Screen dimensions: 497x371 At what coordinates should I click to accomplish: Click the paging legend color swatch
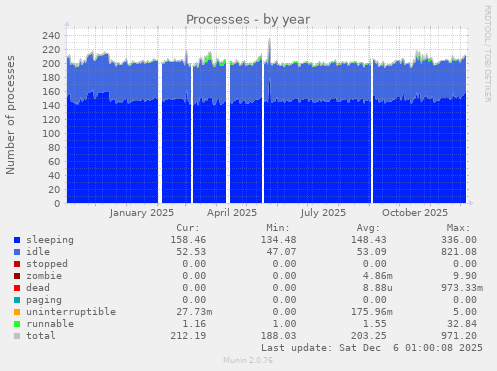coord(17,300)
